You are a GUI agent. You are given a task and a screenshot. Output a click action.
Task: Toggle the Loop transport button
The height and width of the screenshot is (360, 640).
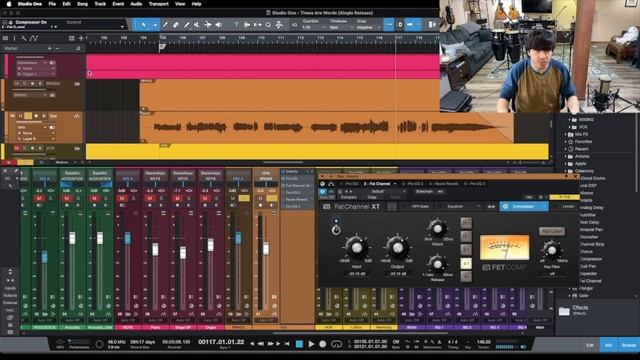pyautogui.click(x=336, y=344)
